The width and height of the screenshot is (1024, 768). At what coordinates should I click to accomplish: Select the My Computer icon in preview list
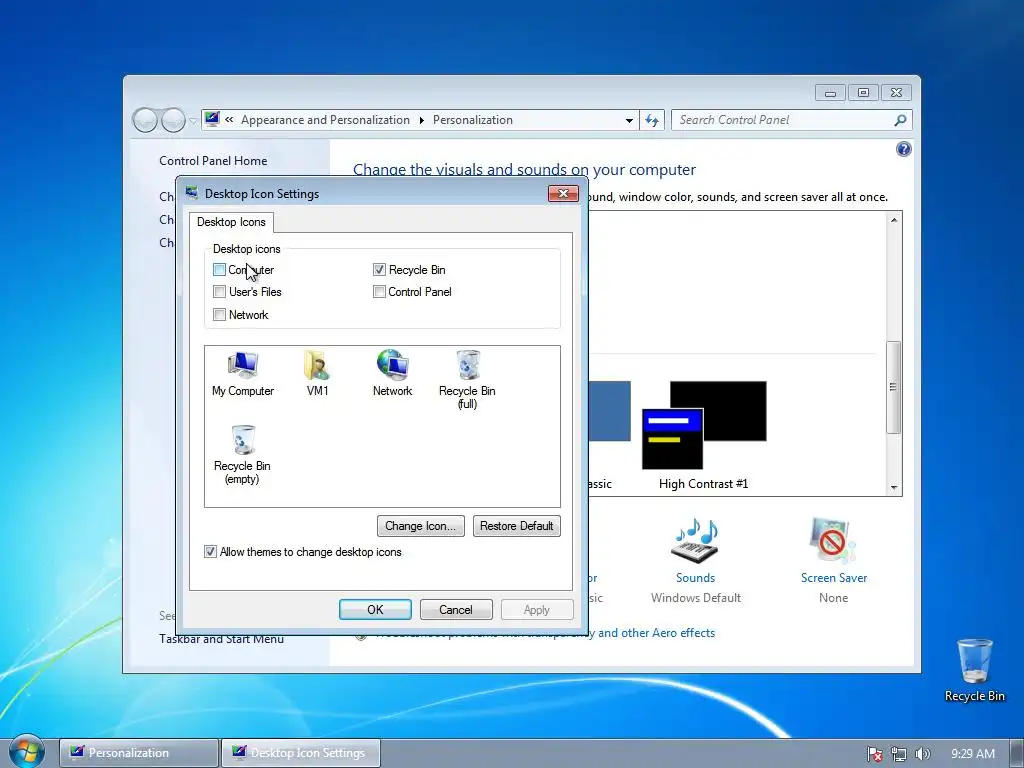(242, 374)
